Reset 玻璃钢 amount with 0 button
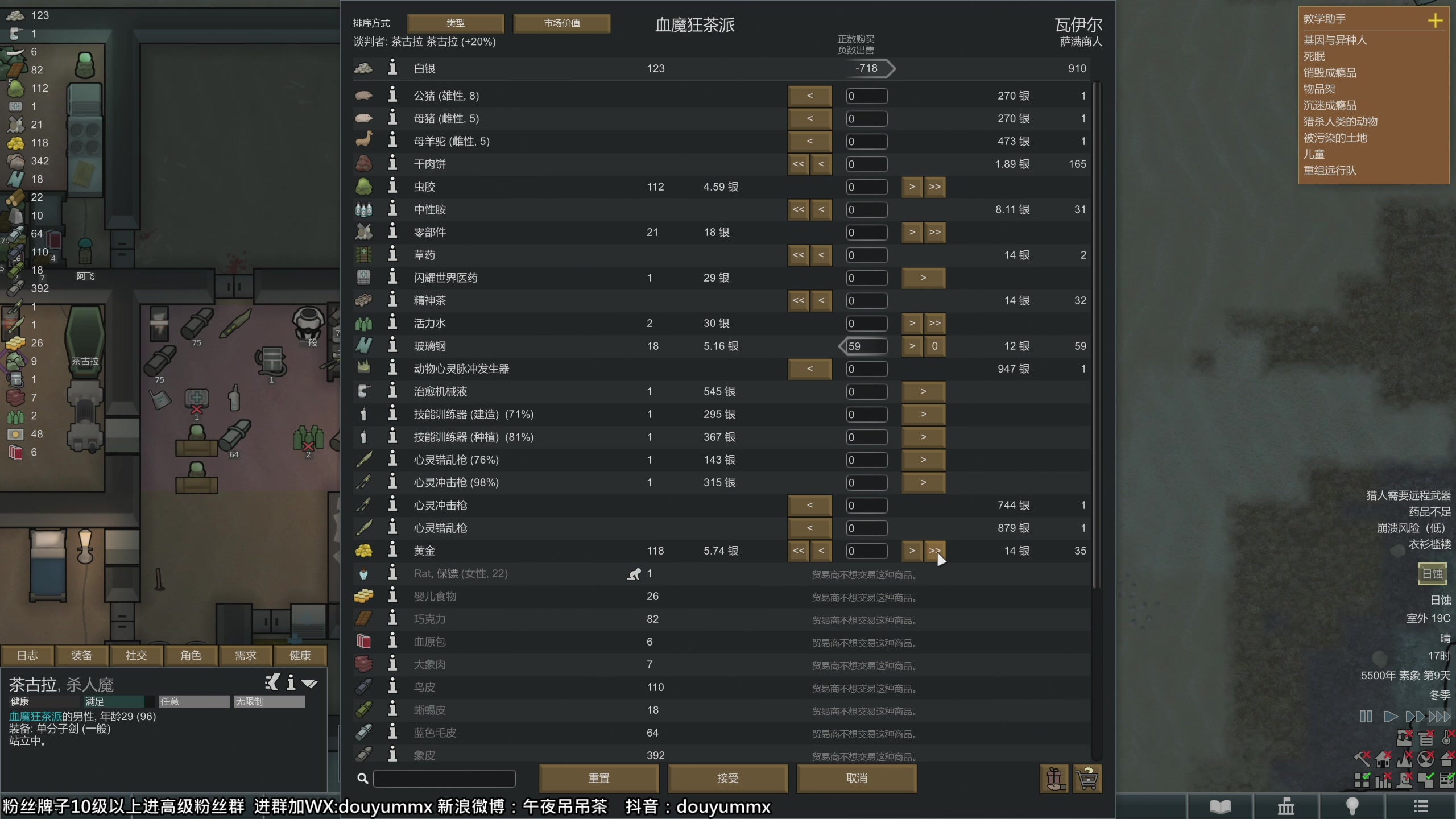Image resolution: width=1456 pixels, height=819 pixels. pos(934,346)
